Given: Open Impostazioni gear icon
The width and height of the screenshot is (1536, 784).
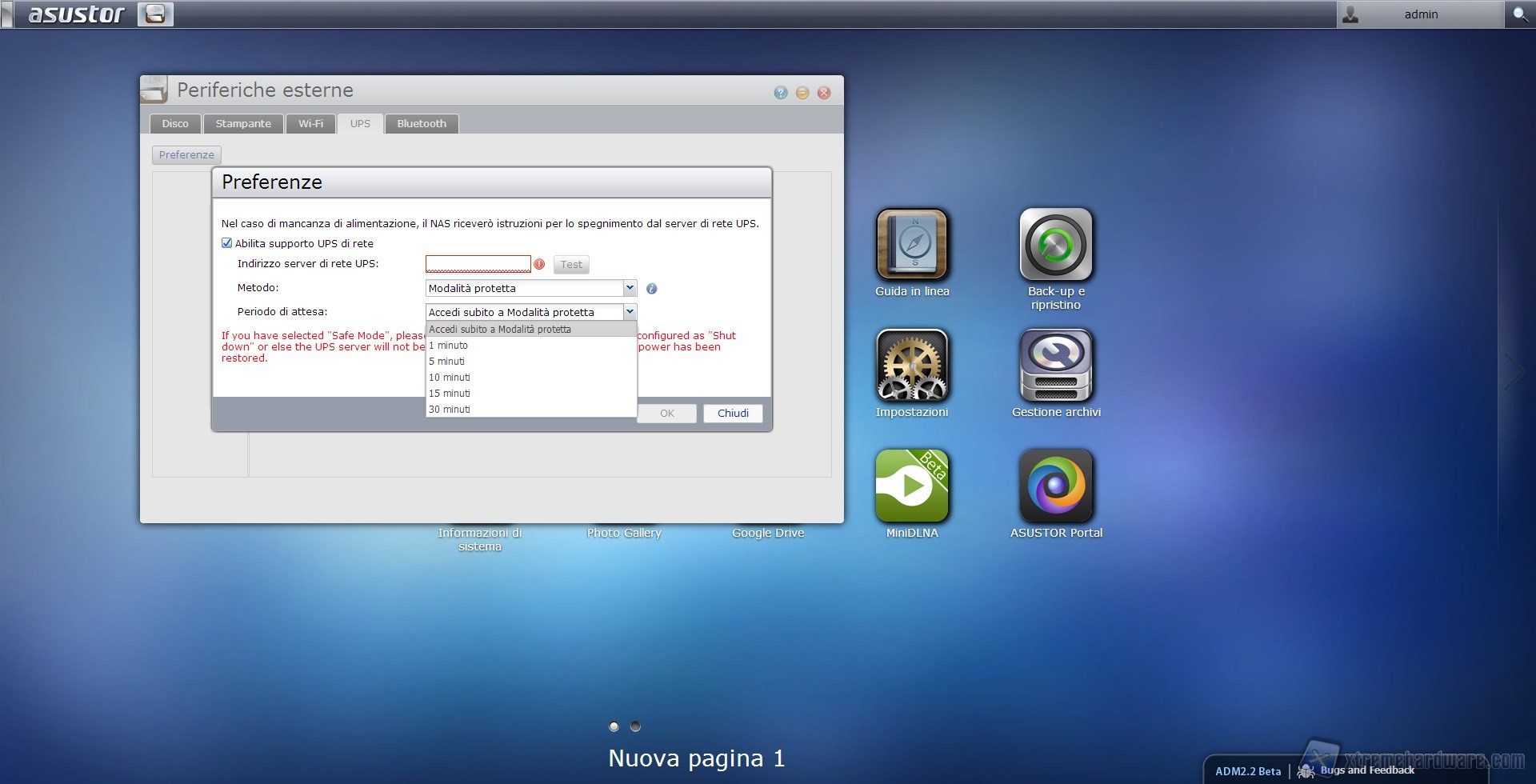Looking at the screenshot, I should pos(912,365).
